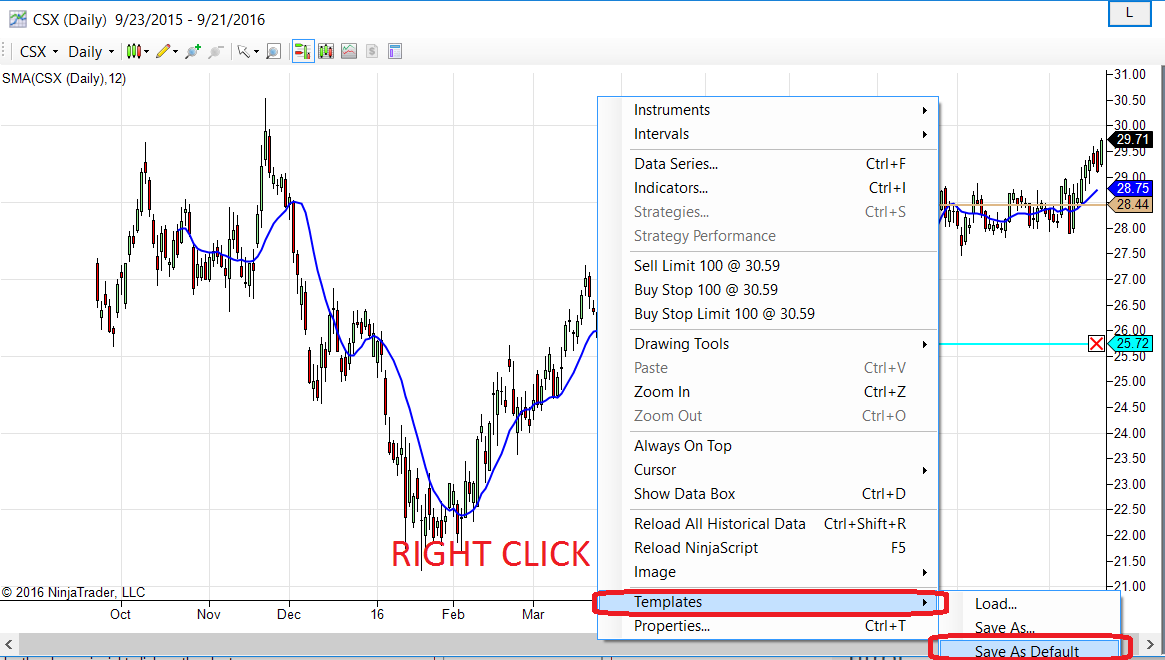Choose Indicators... from the context menu
The height and width of the screenshot is (660, 1165).
point(768,188)
